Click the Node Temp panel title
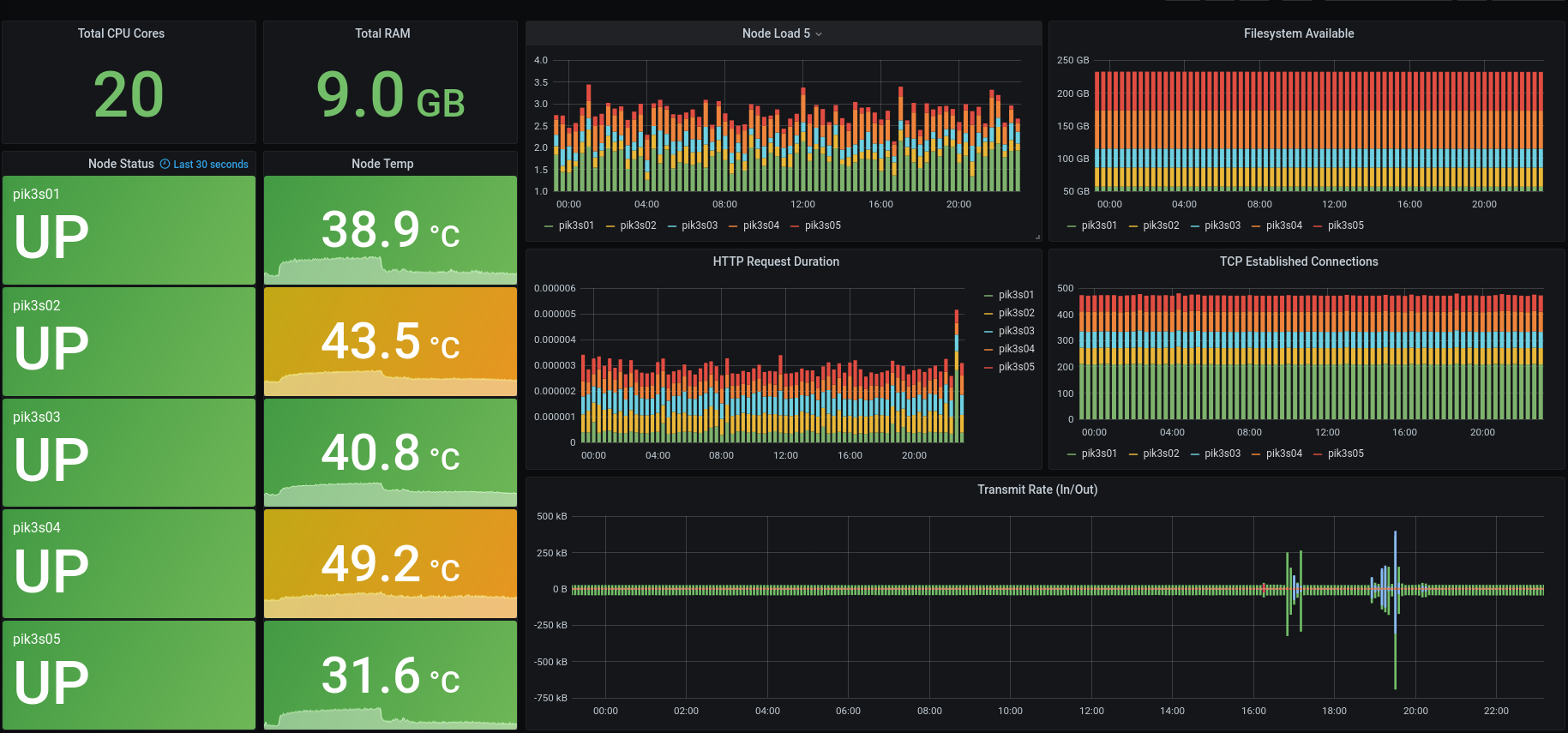Screen dimensions: 1568x733 point(382,164)
